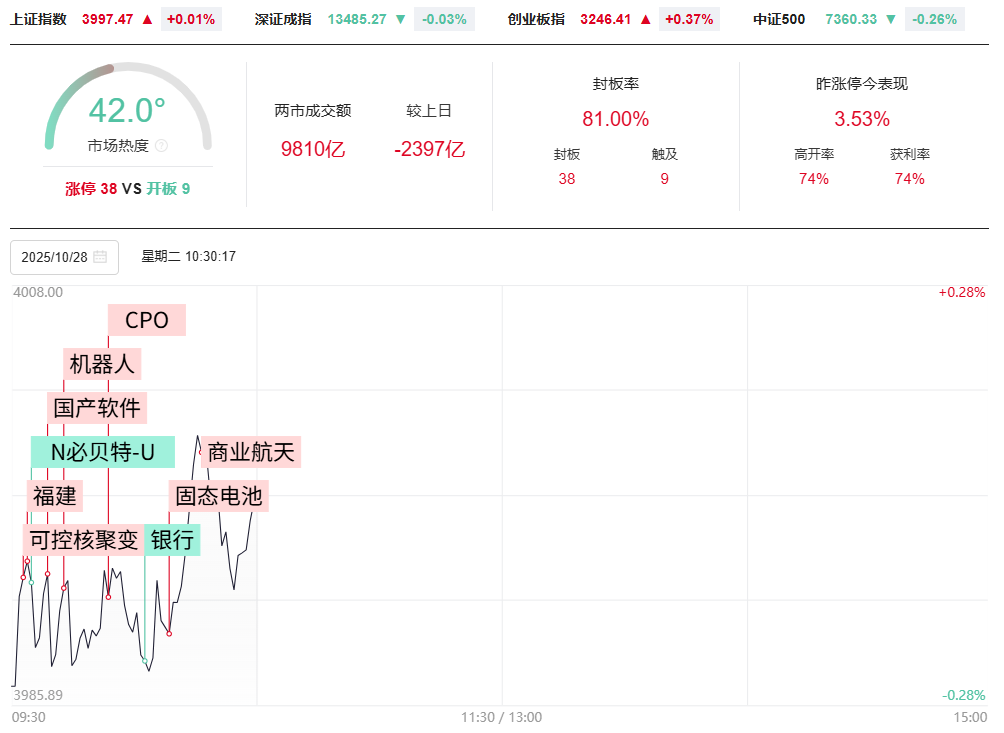The image size is (1004, 733).
Task: Click the green 银行 sector tag
Action: [x=172, y=540]
